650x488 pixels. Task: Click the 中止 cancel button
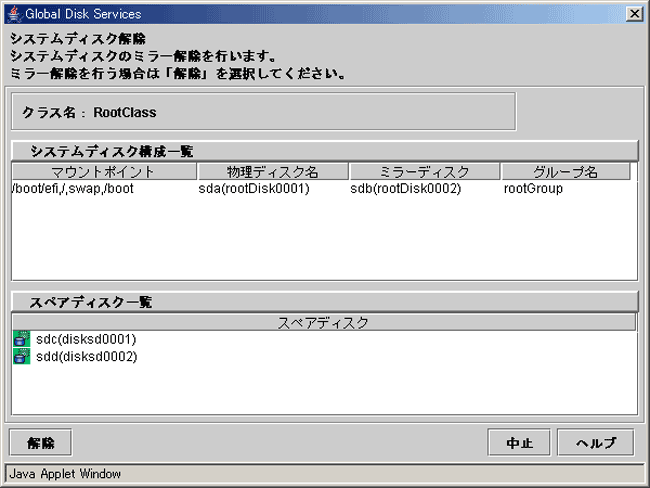[519, 443]
